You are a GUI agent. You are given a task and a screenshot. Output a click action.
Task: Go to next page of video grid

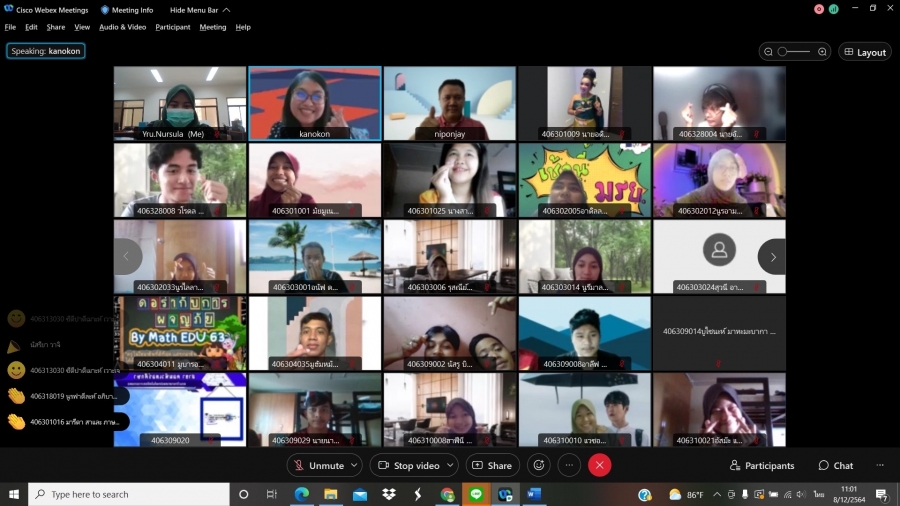771,257
